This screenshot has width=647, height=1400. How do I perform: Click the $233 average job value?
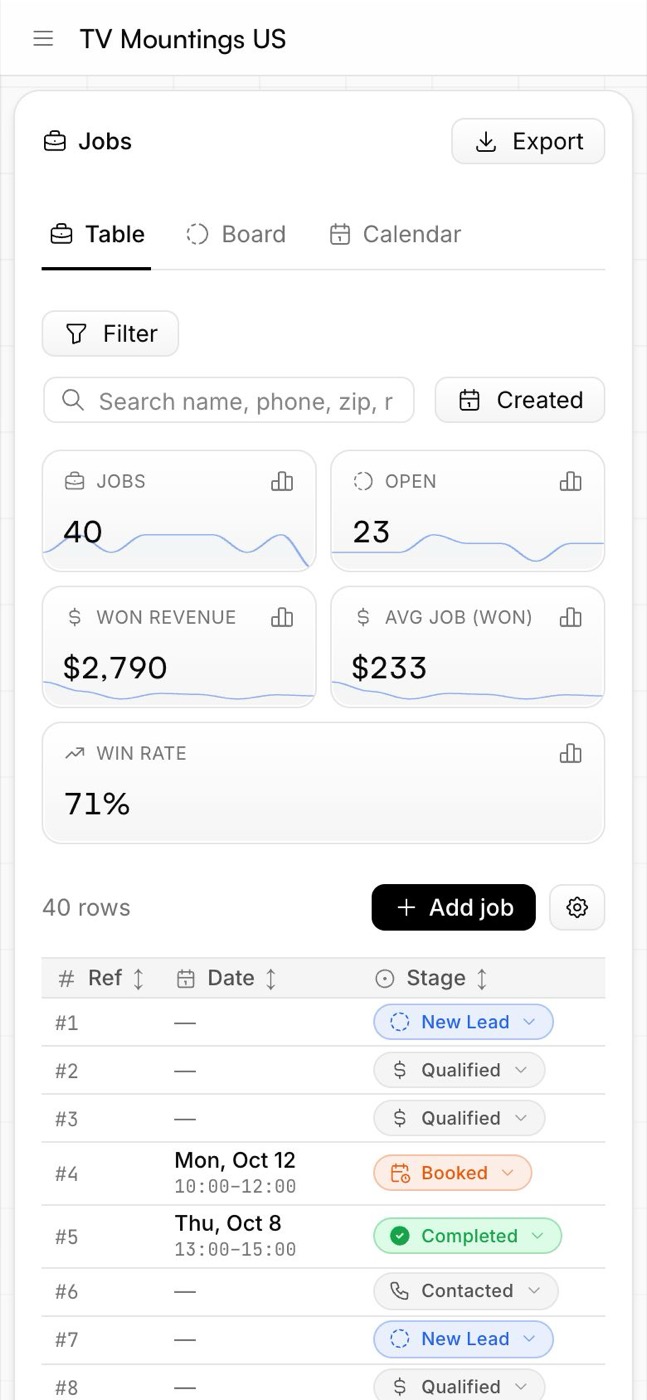(x=389, y=668)
